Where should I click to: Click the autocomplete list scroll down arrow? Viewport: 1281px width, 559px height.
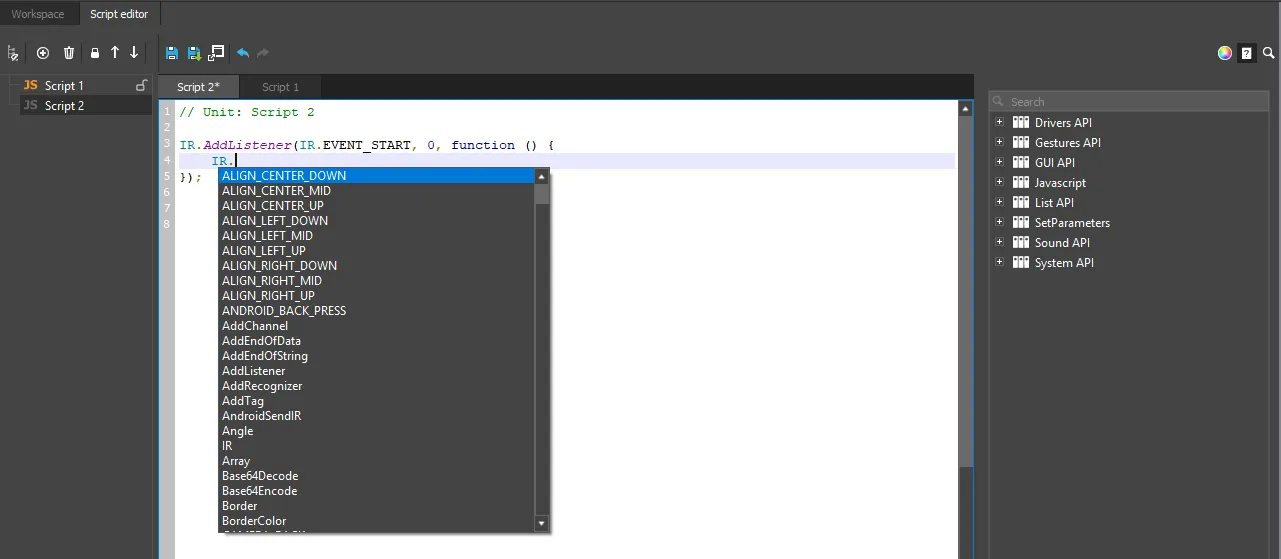point(542,523)
